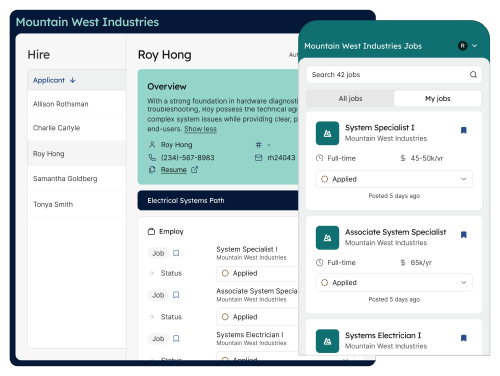The height and width of the screenshot is (376, 500).
Task: Click the Job tag for Systems Electrician I row
Action: (x=158, y=339)
